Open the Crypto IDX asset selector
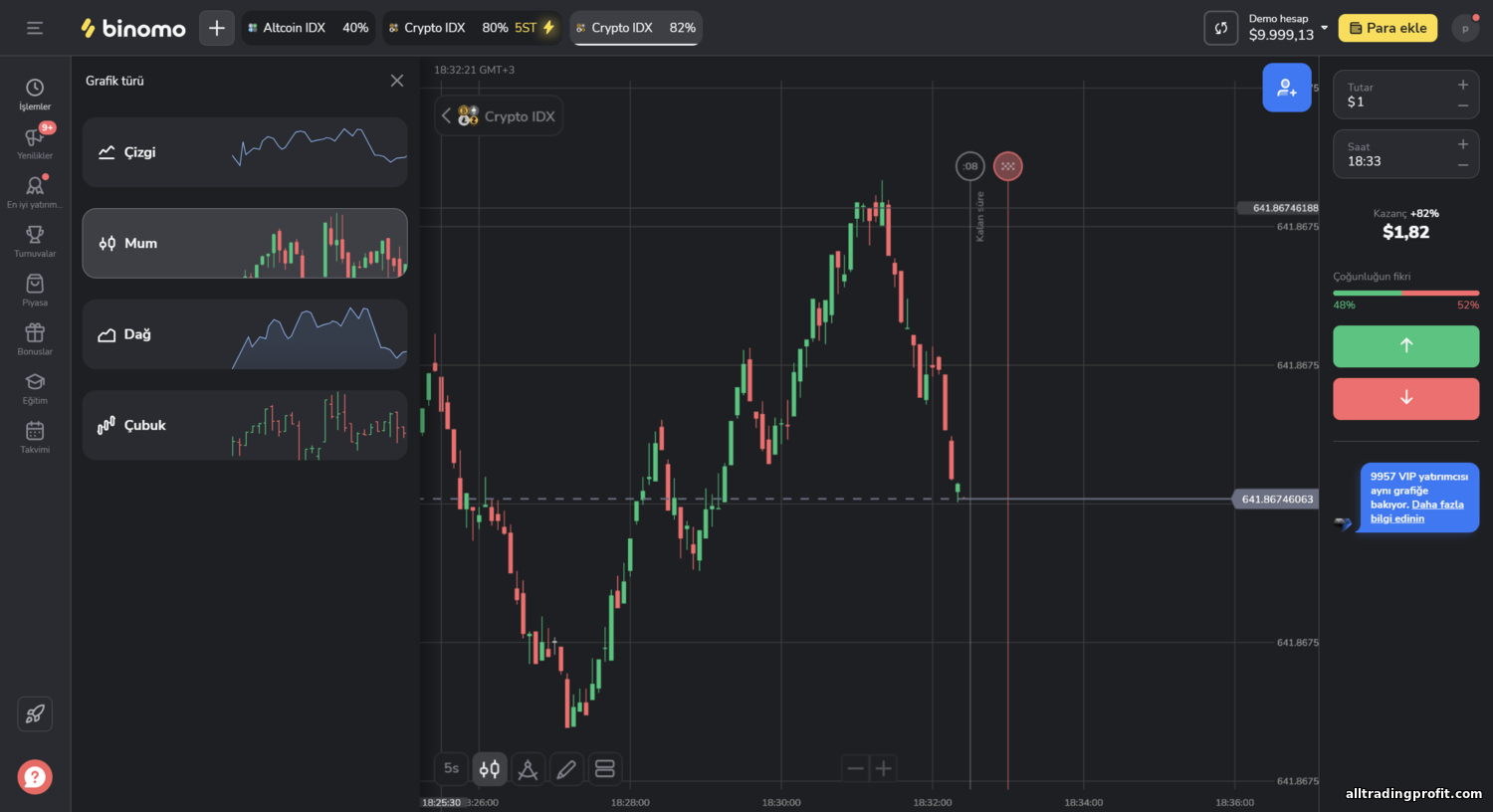 pos(500,115)
